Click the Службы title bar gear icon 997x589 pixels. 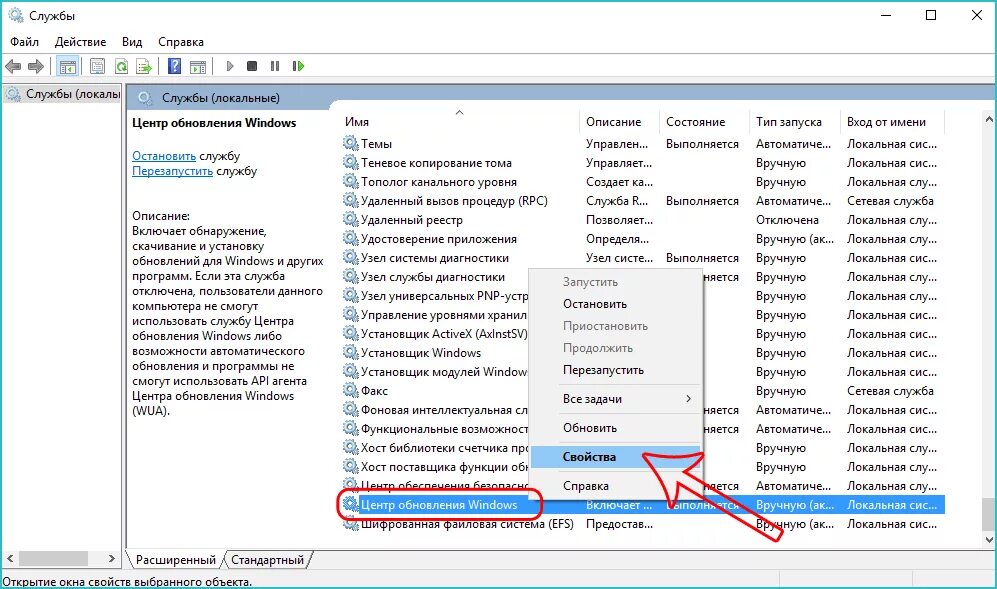point(16,15)
